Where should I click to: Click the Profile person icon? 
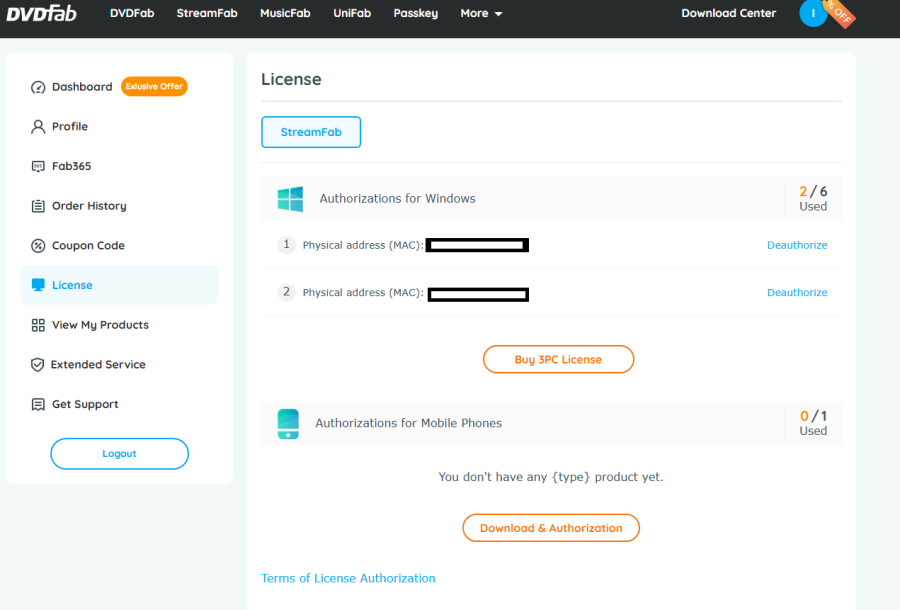38,127
